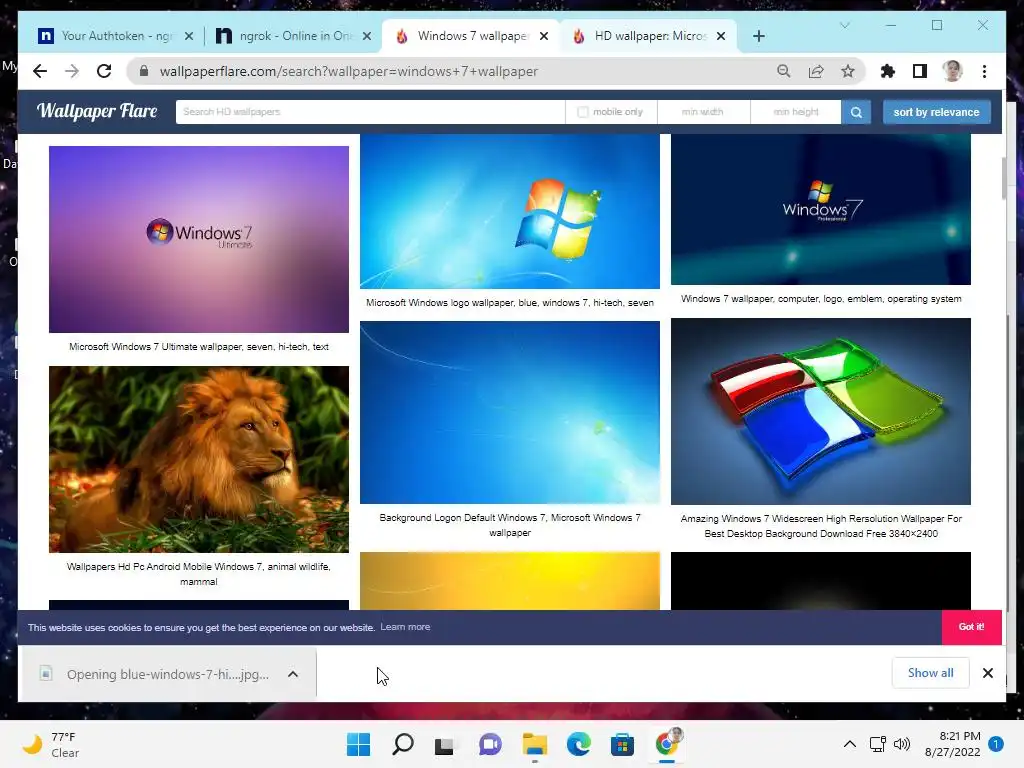The height and width of the screenshot is (768, 1024).
Task: Open Wallpaper Flare home logo
Action: [x=97, y=111]
